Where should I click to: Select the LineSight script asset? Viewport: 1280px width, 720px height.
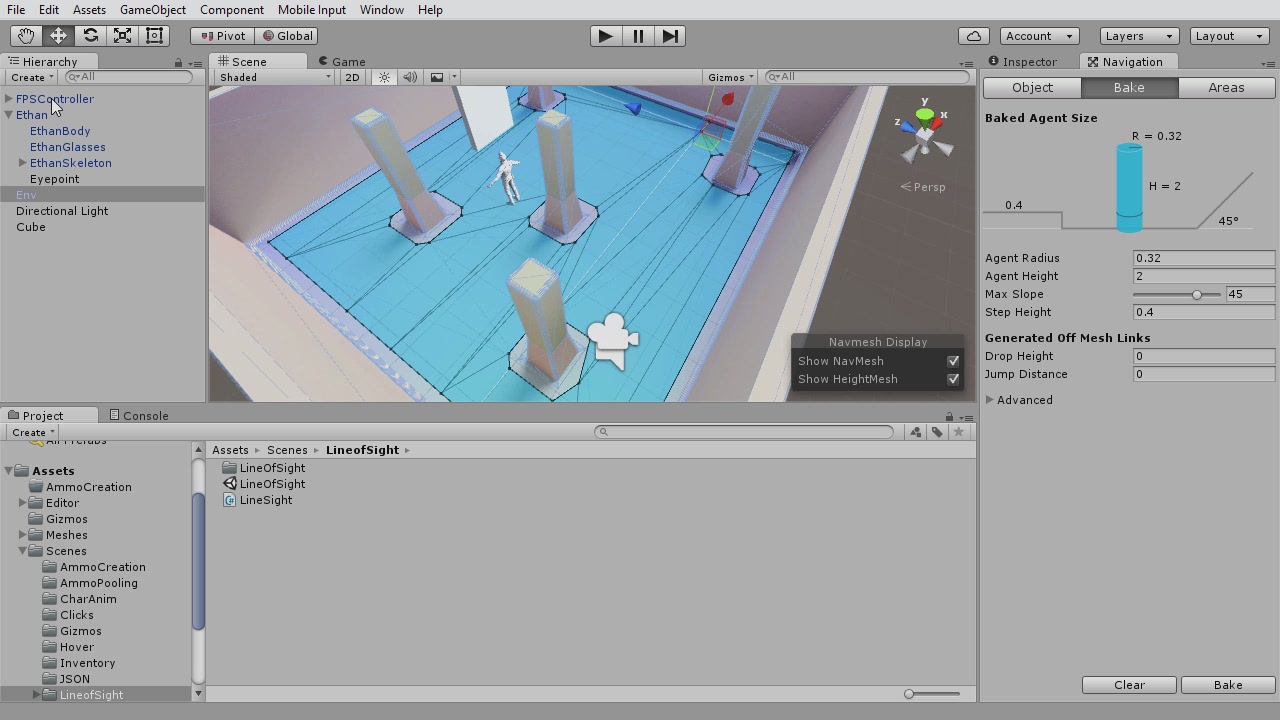coord(258,500)
